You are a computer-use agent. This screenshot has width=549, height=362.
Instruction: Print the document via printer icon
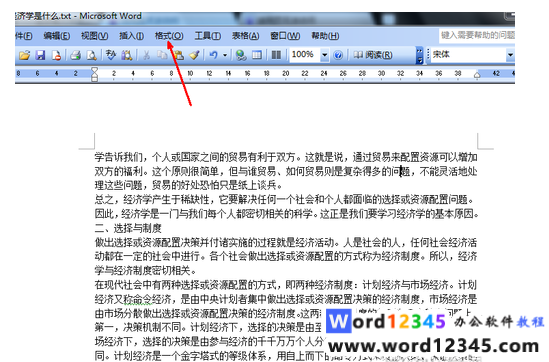(75, 55)
